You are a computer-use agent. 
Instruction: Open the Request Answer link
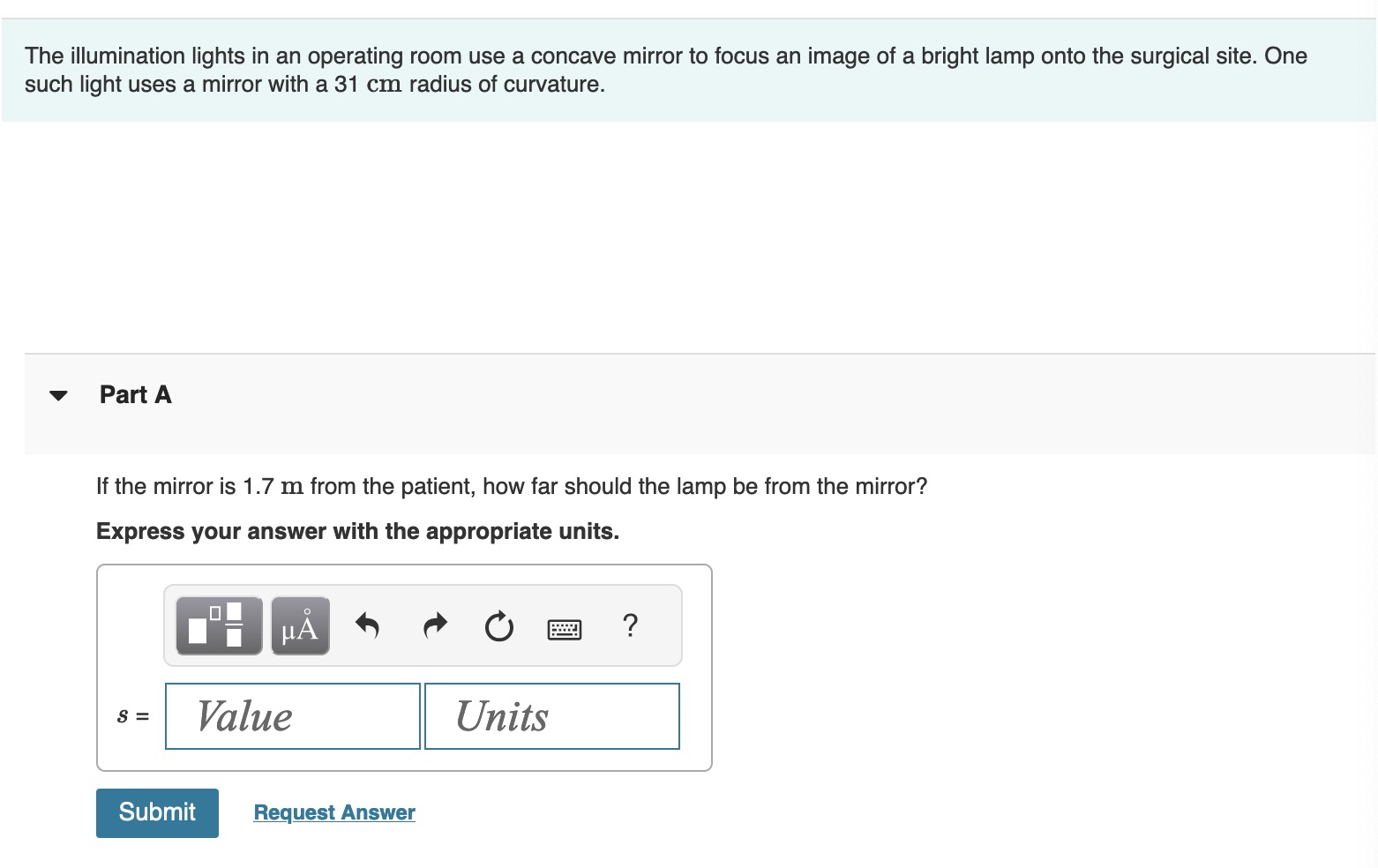point(333,812)
